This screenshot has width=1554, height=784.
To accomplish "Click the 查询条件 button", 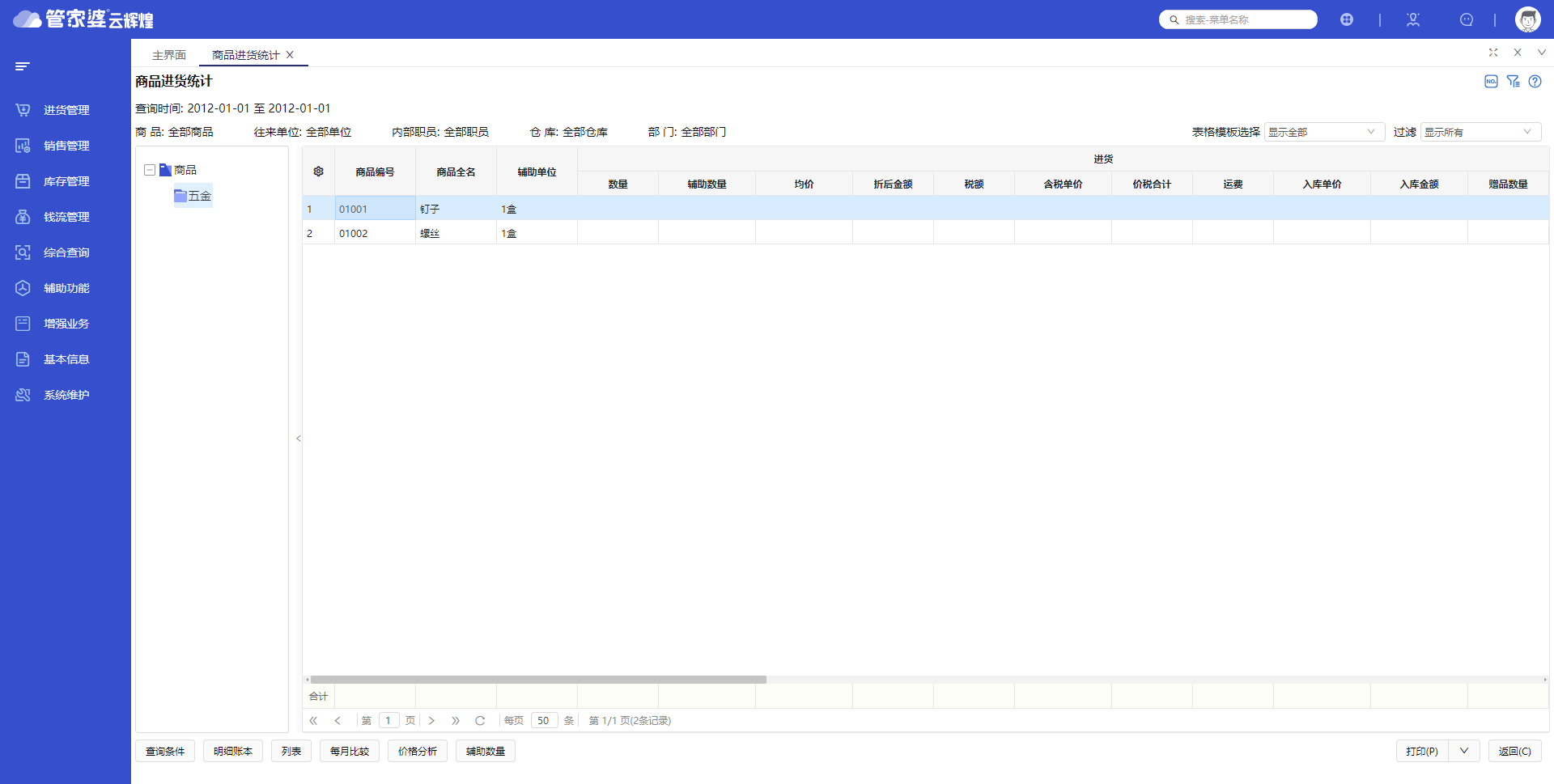I will pos(165,752).
